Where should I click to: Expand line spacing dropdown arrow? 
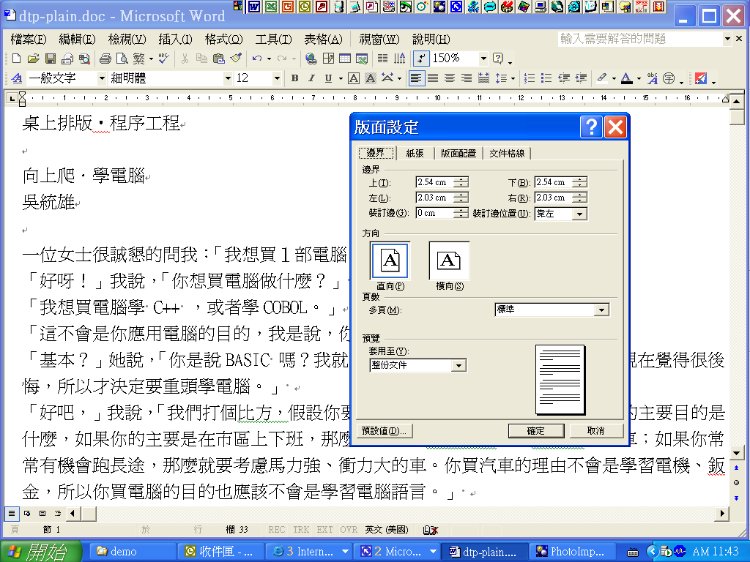pyautogui.click(x=513, y=78)
